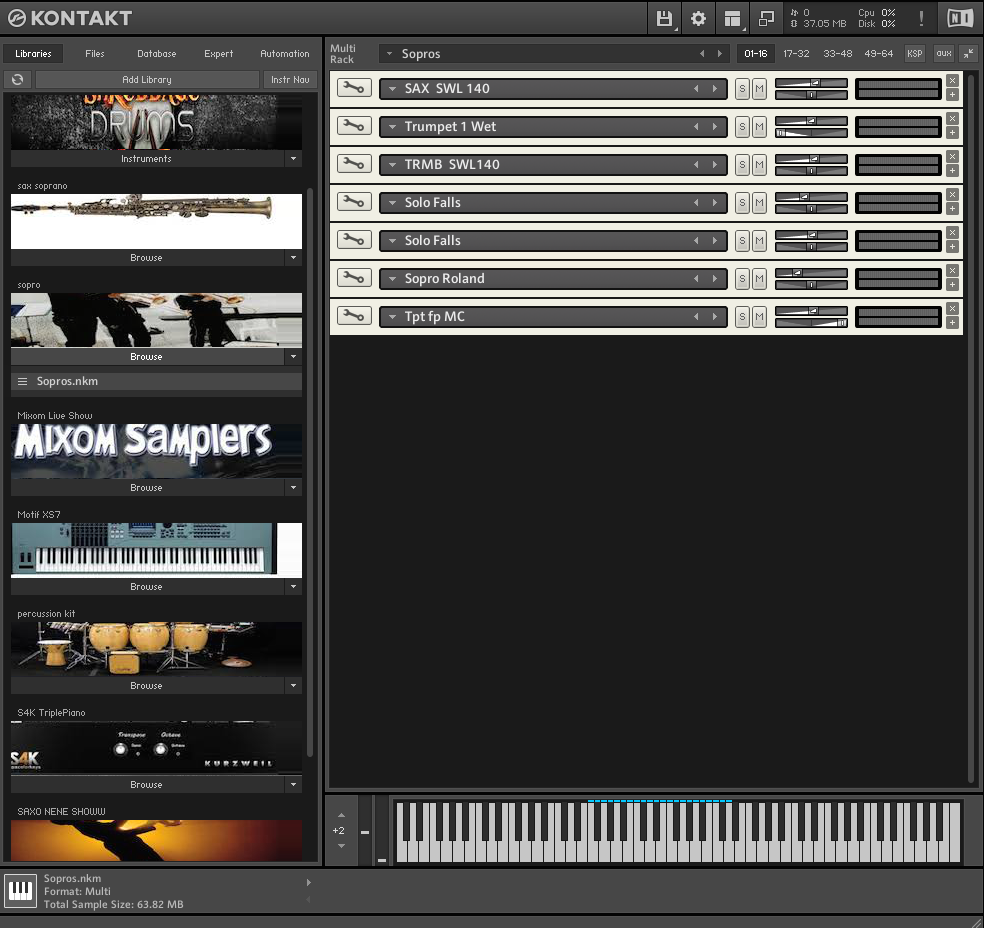Click keyboard icon in info pane
Image resolution: width=984 pixels, height=928 pixels.
coord(20,890)
